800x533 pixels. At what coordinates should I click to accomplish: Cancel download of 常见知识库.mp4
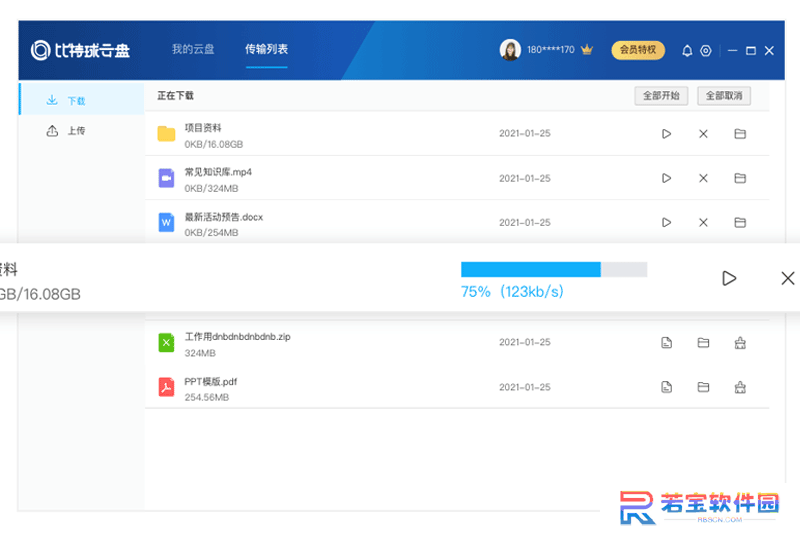[x=703, y=178]
